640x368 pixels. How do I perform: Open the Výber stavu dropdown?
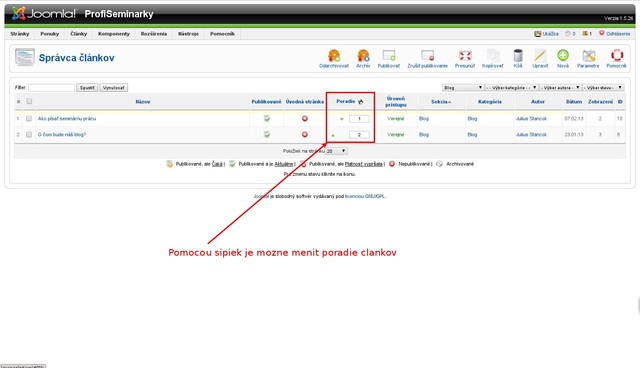click(603, 88)
